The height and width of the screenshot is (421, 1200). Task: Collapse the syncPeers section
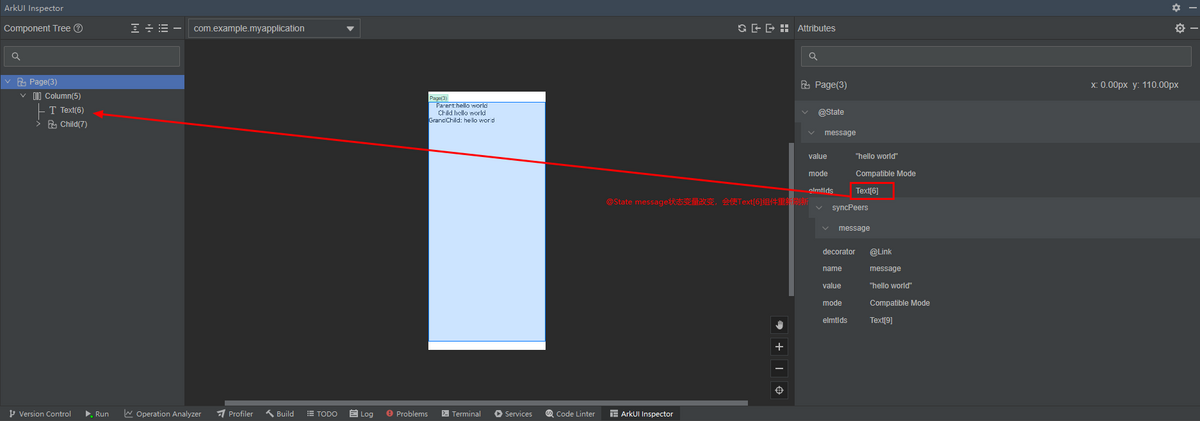point(820,207)
